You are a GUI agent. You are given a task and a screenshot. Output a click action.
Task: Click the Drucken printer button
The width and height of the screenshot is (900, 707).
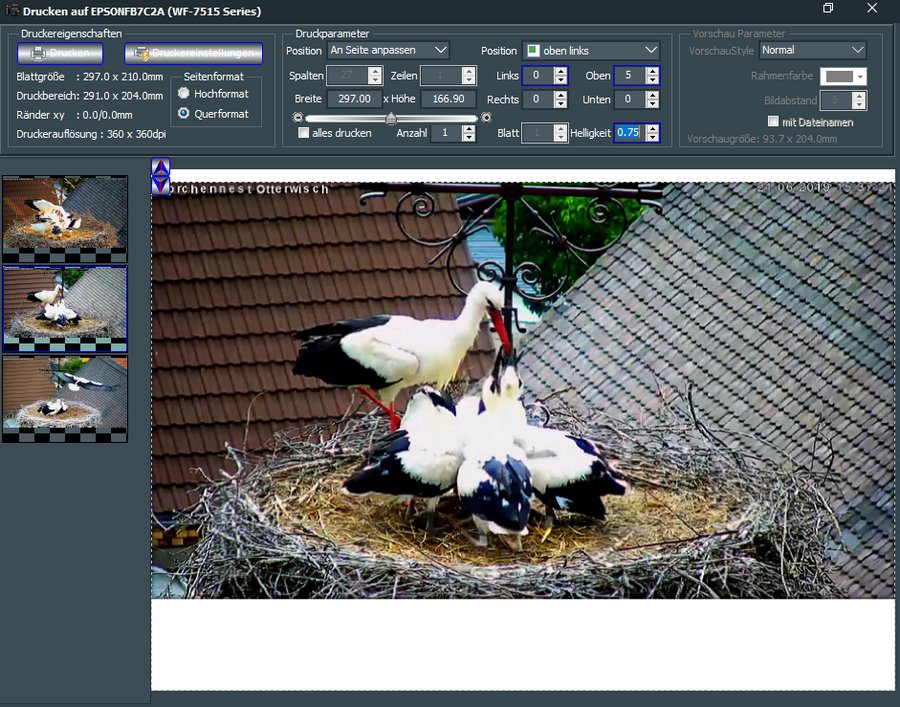point(60,53)
